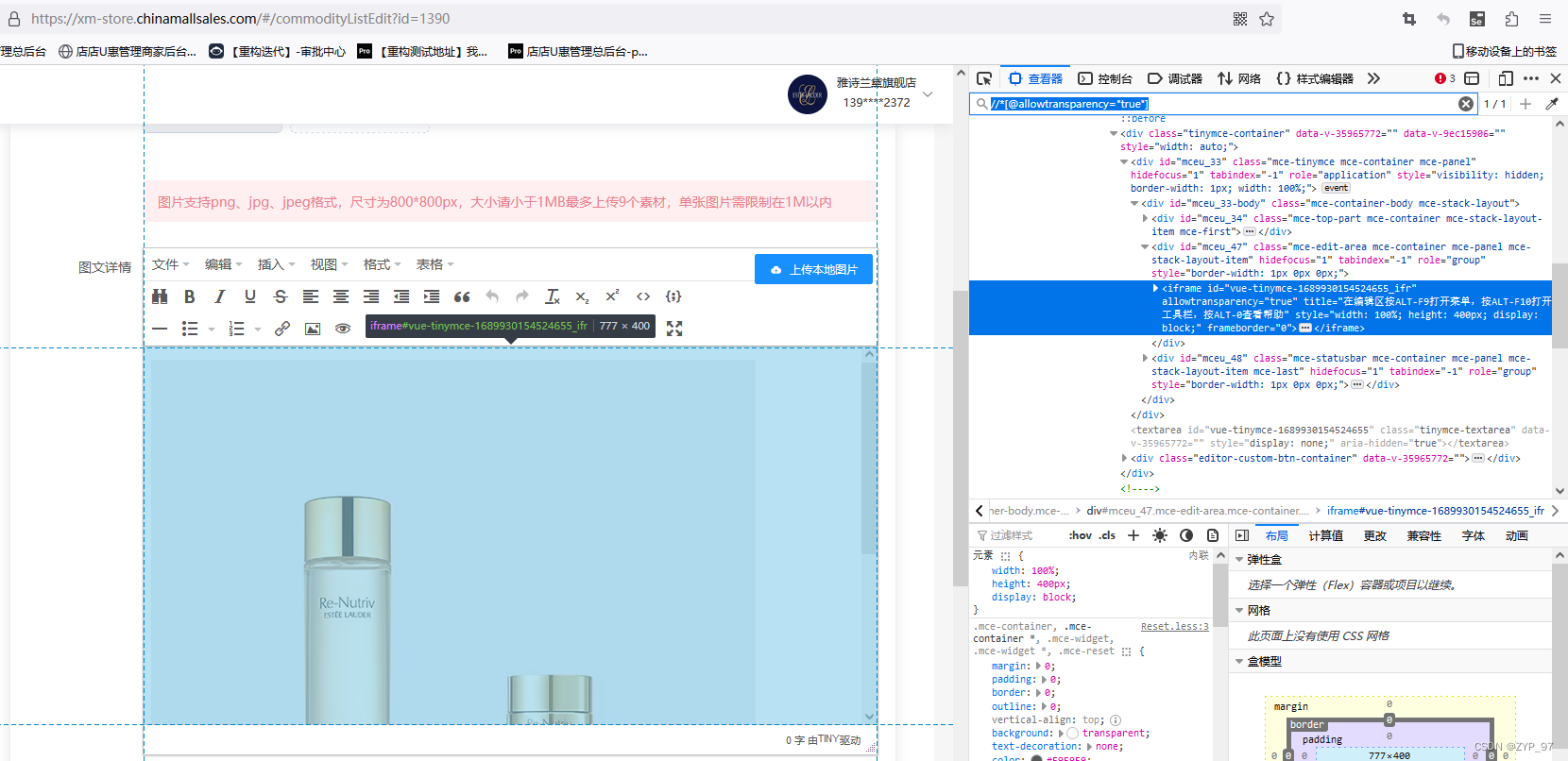Apply subscript formatting
1568x761 pixels.
pyautogui.click(x=583, y=296)
